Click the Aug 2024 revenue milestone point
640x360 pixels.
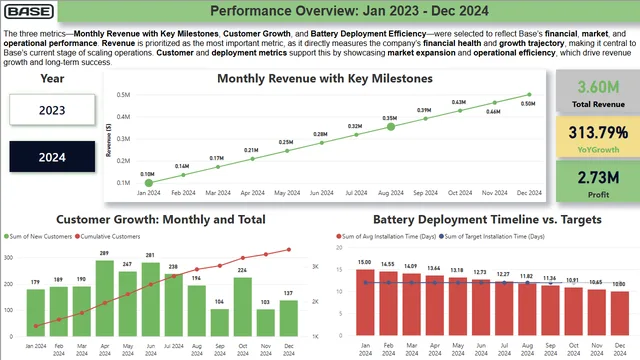coord(391,127)
